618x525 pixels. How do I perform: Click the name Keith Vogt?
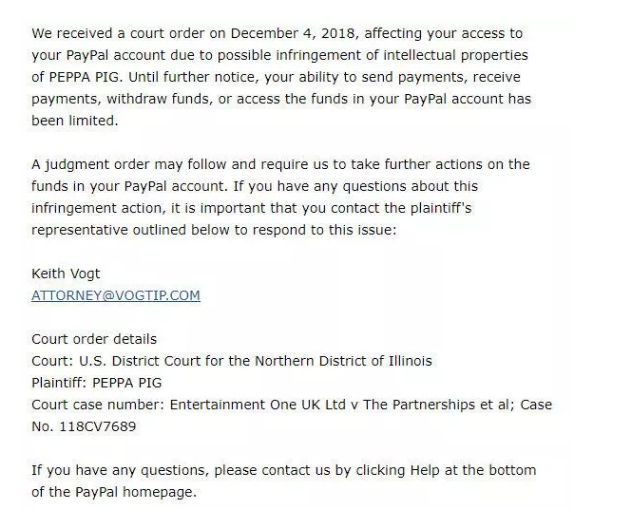click(x=65, y=274)
